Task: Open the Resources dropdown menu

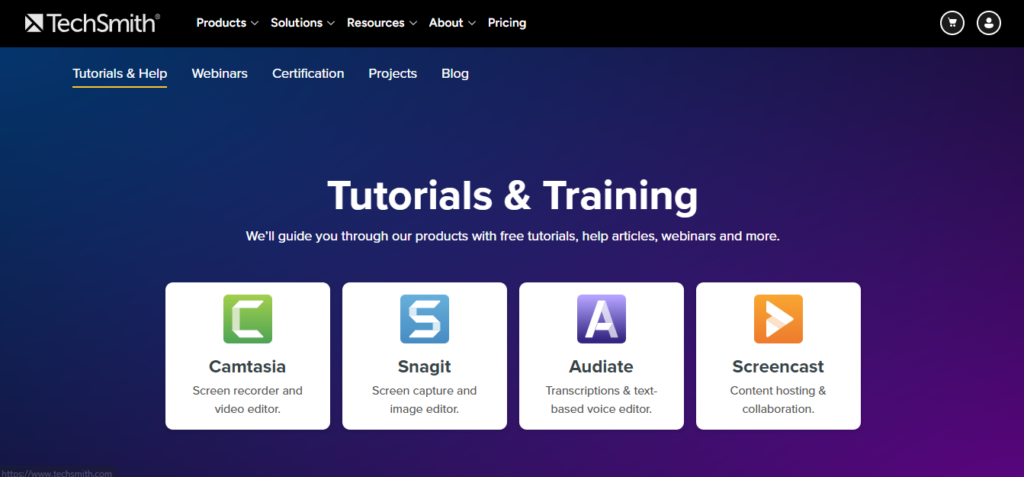Action: [381, 23]
